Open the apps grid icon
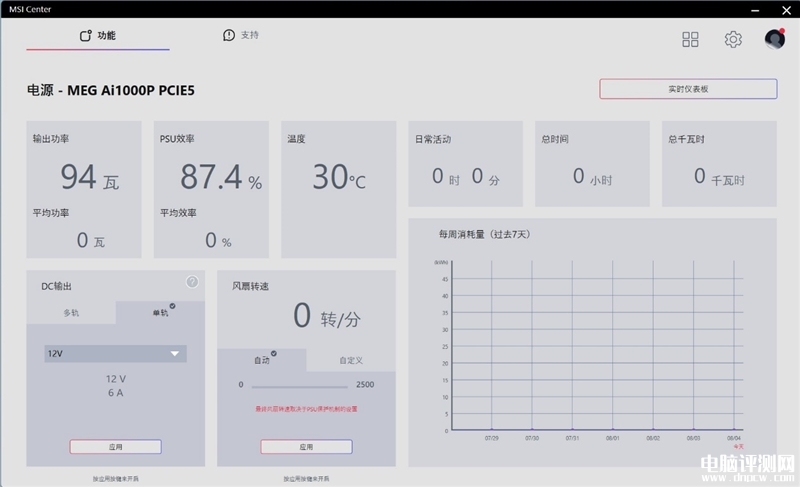The height and width of the screenshot is (487, 800). coord(690,39)
